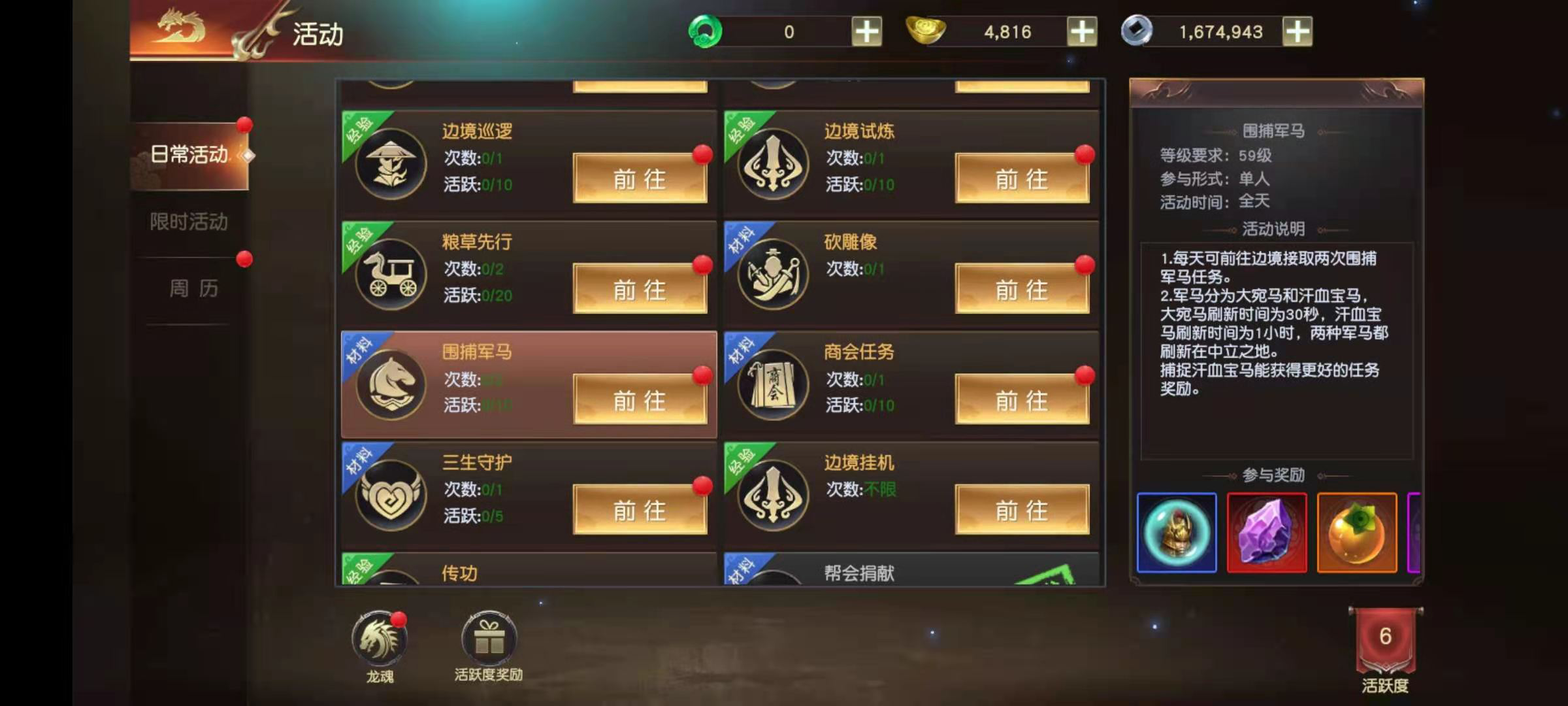The image size is (1568, 706).
Task: Select the purple crystal reward thumbnail
Action: [1267, 533]
